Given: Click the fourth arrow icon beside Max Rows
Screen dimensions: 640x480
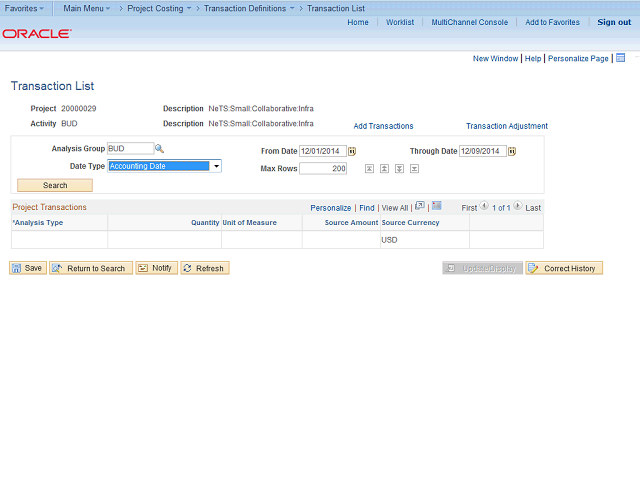Looking at the screenshot, I should pos(414,169).
